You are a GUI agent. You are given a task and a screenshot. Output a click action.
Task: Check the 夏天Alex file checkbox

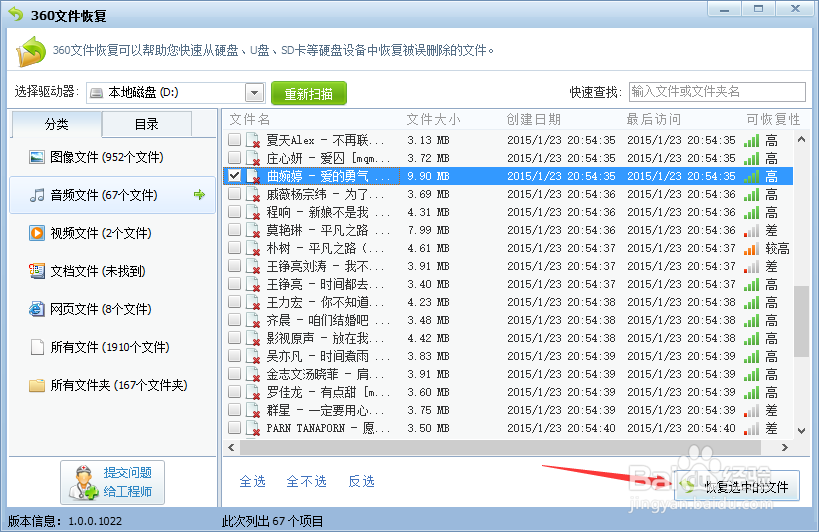click(x=235, y=139)
